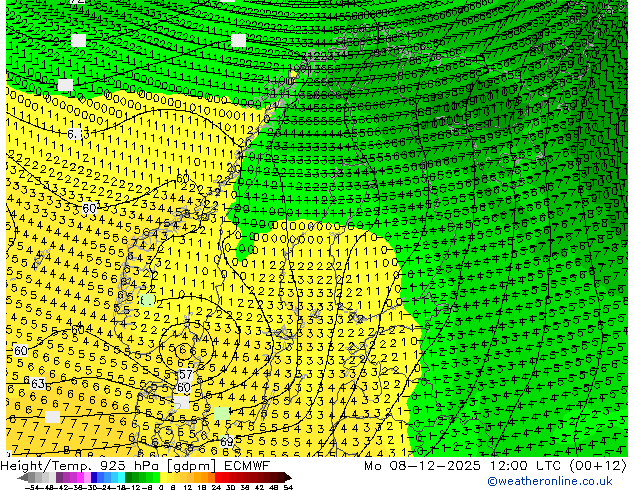Image resolution: width=634 pixels, height=490 pixels.
Task: Open the weatheronline.co.uk copyright link
Action: click(550, 481)
